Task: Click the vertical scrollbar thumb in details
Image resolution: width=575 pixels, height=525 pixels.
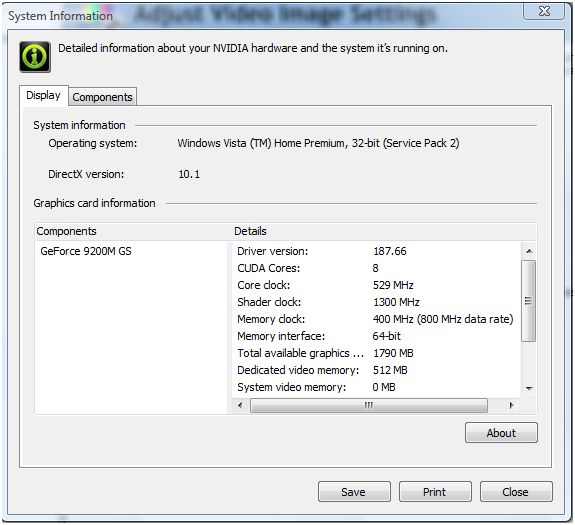Action: coord(528,301)
